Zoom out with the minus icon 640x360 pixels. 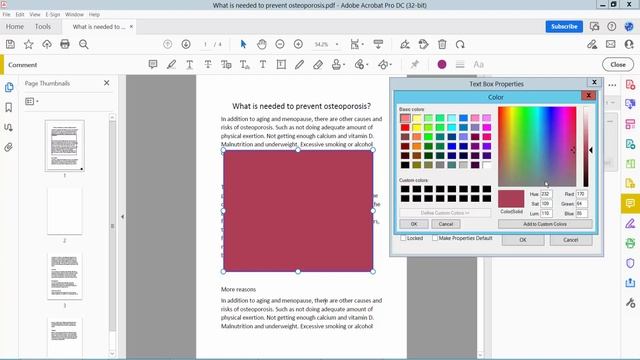tap(280, 44)
